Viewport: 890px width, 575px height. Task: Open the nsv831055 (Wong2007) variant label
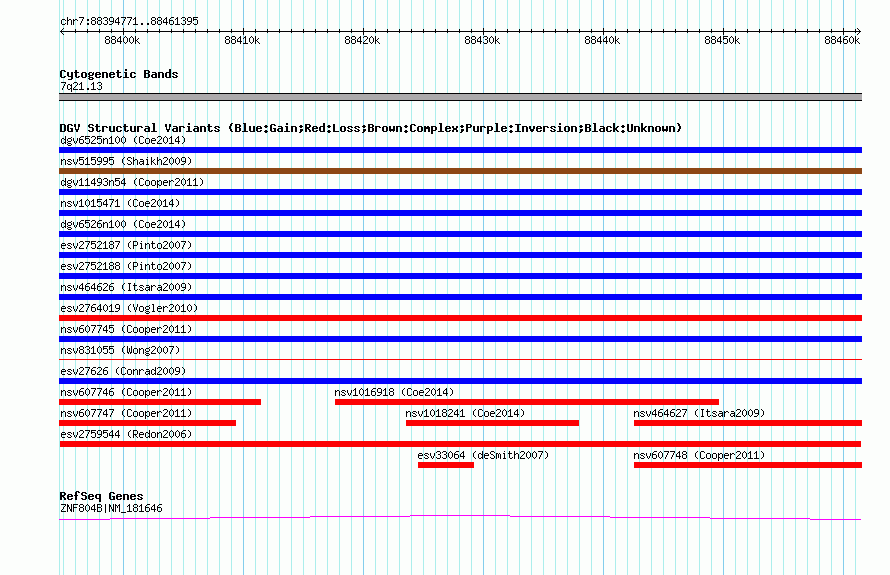(x=120, y=350)
